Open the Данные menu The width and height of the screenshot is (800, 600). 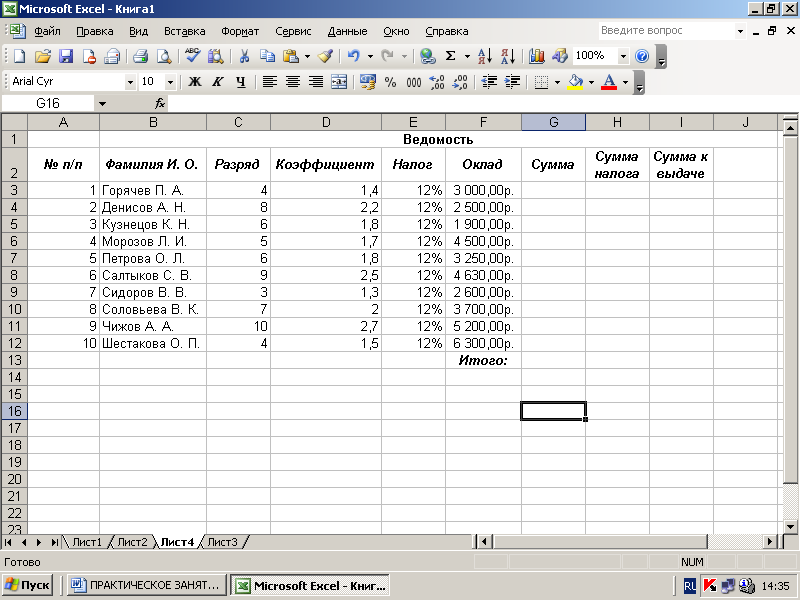click(347, 31)
